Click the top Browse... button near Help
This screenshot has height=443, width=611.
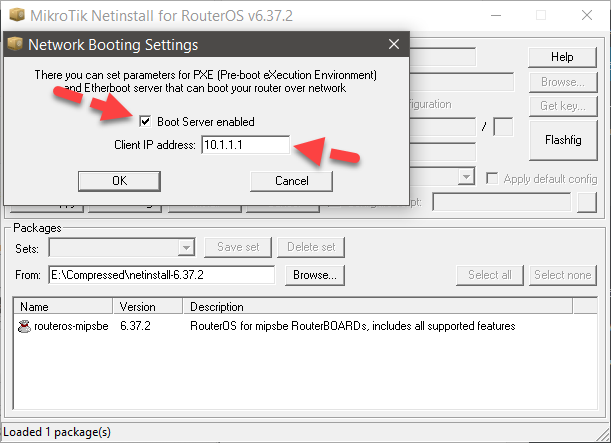click(x=563, y=82)
